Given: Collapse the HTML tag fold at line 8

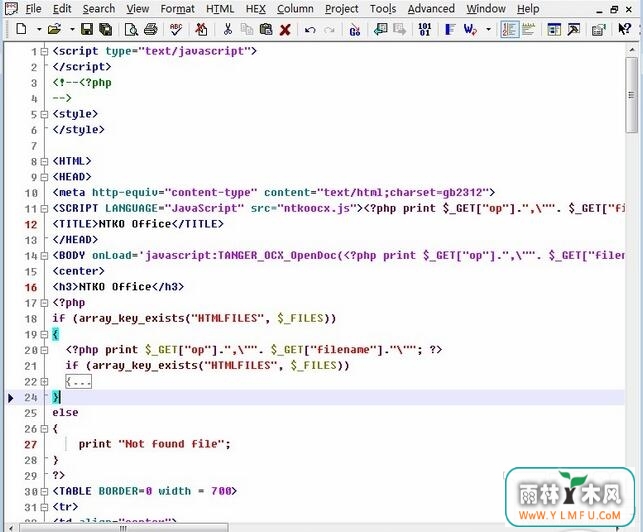Looking at the screenshot, I should pos(44,162).
